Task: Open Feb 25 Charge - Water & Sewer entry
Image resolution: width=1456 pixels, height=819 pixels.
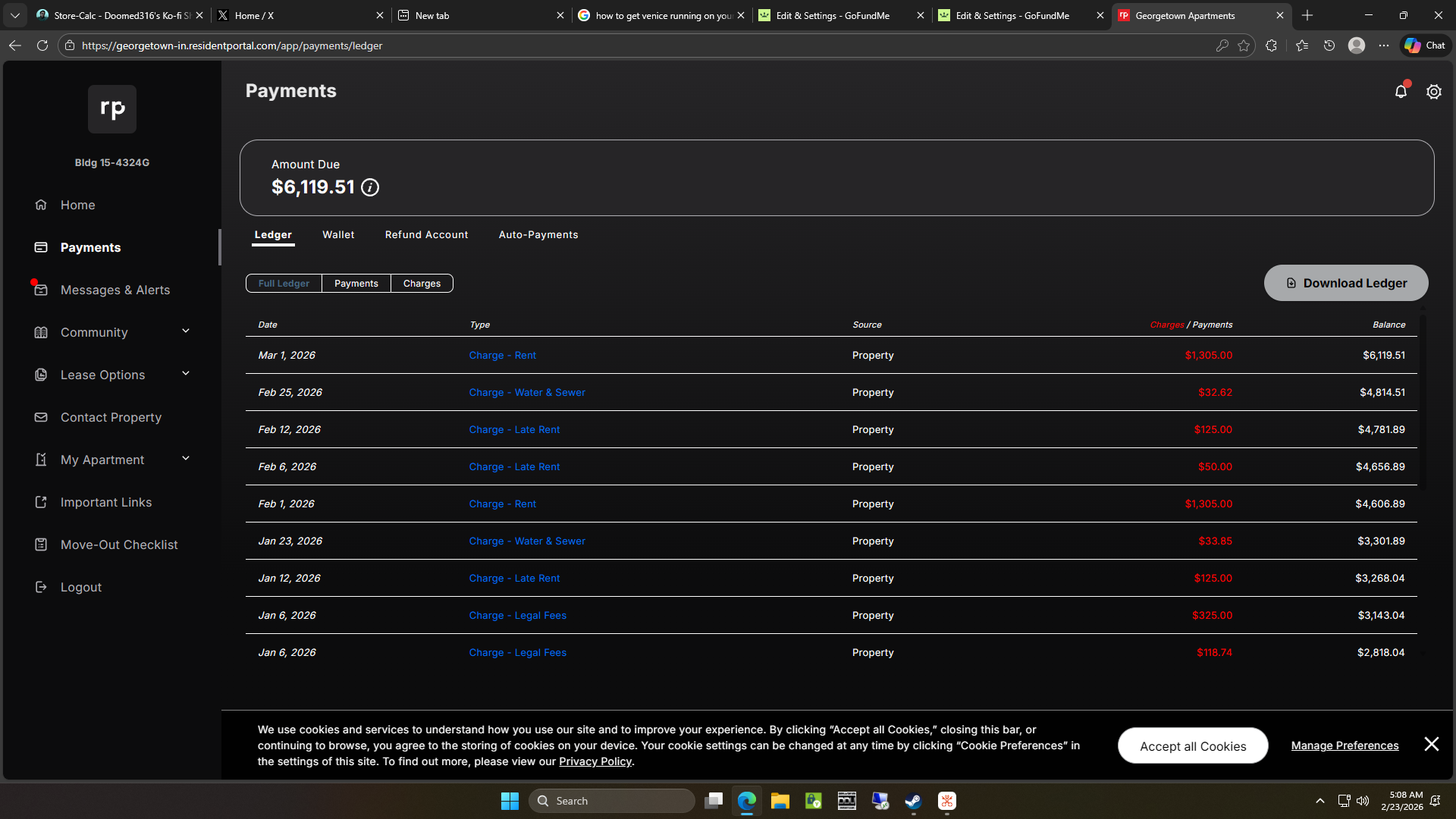Action: coord(527,392)
